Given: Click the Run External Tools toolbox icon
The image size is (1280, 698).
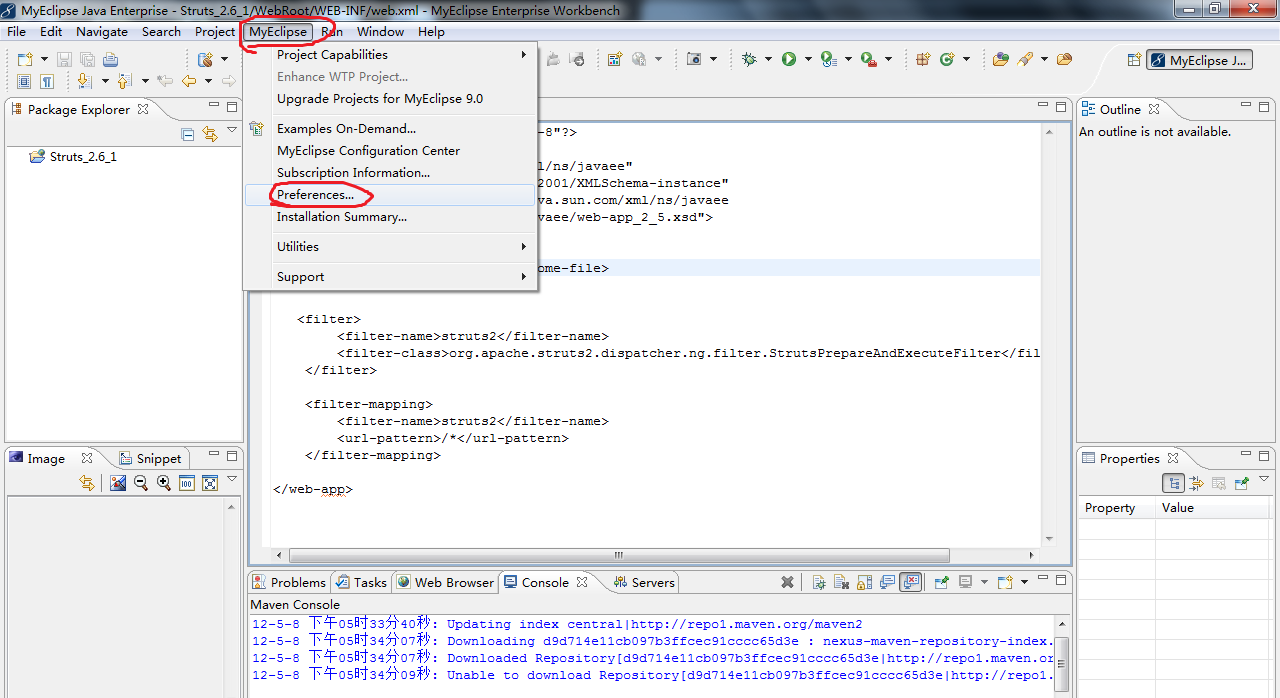Looking at the screenshot, I should pos(868,60).
